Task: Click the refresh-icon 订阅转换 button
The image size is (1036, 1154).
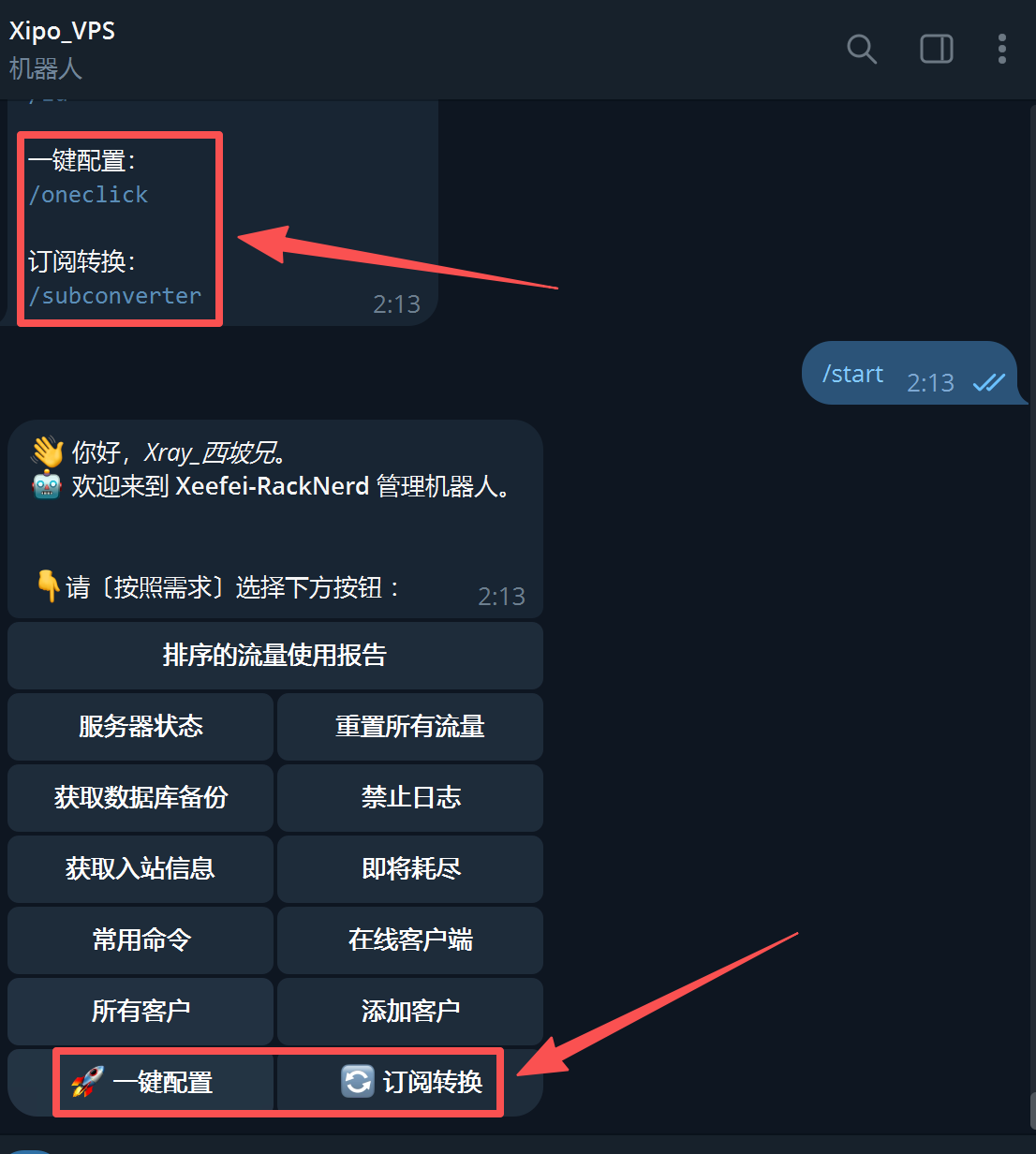Action: [410, 1083]
